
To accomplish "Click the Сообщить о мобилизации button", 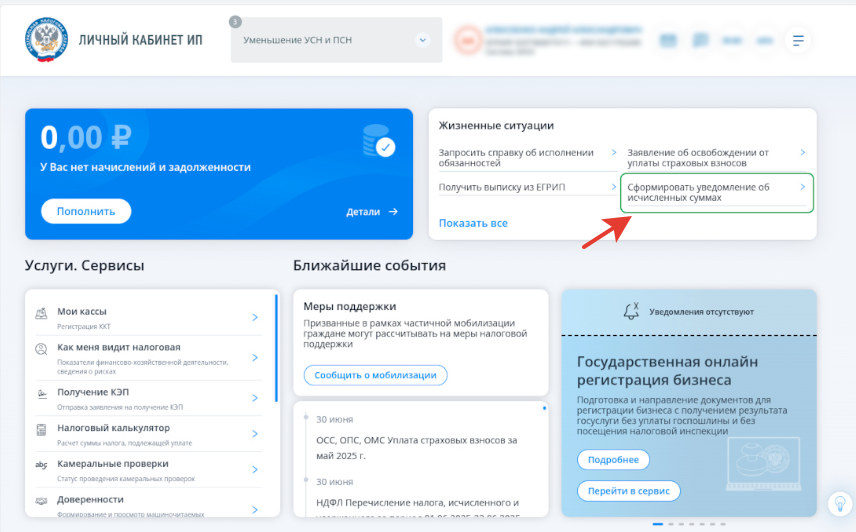I will pyautogui.click(x=376, y=375).
